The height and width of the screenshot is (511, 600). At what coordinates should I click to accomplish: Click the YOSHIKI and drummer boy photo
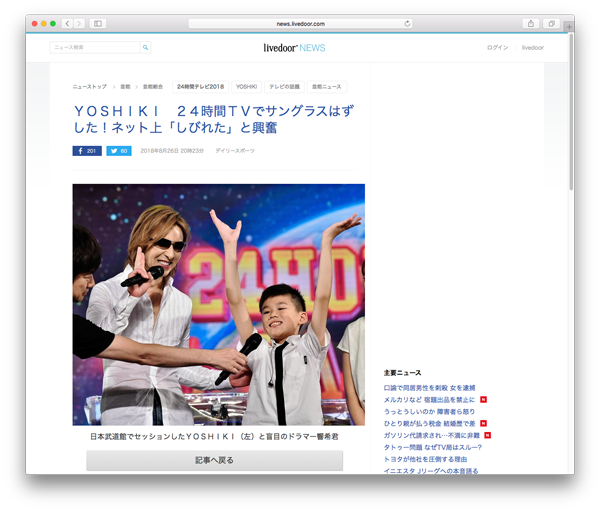coord(218,305)
